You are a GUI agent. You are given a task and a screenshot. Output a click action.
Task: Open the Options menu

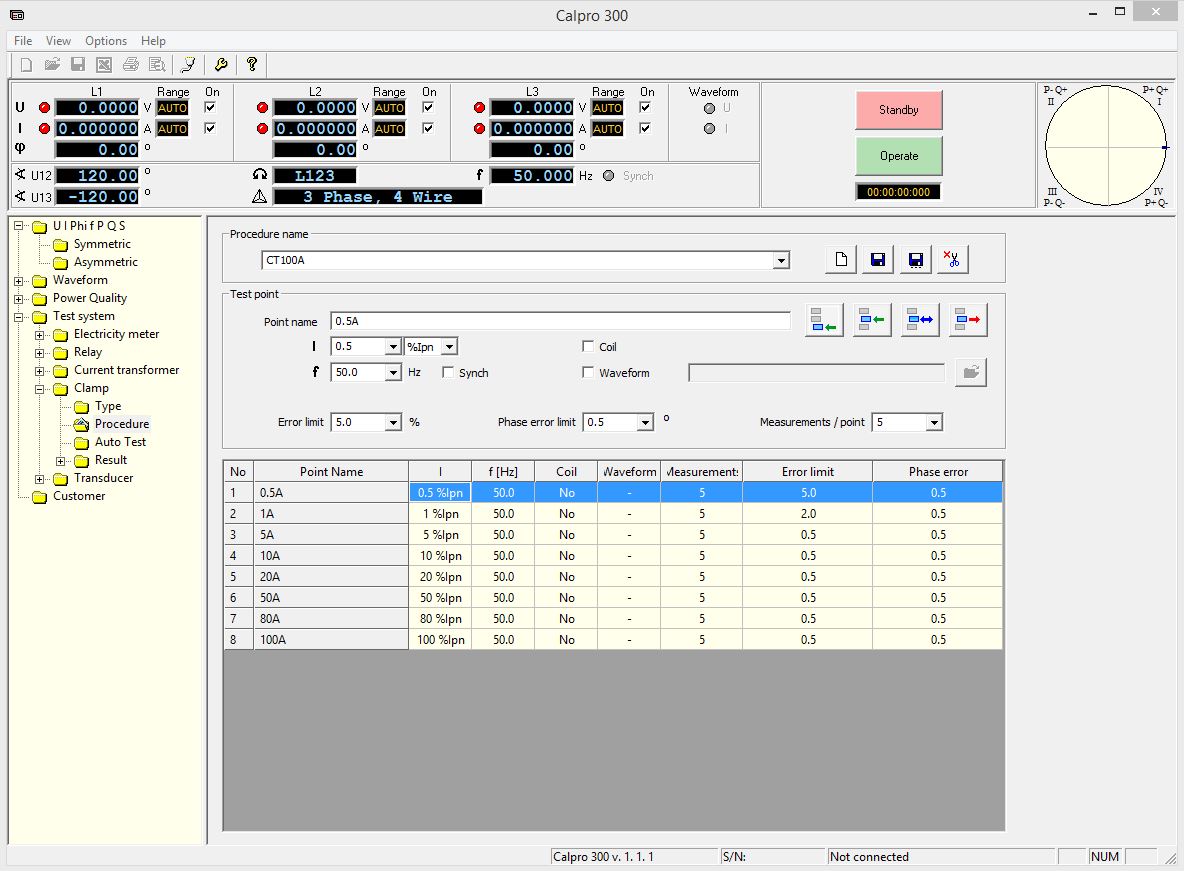[x=106, y=41]
